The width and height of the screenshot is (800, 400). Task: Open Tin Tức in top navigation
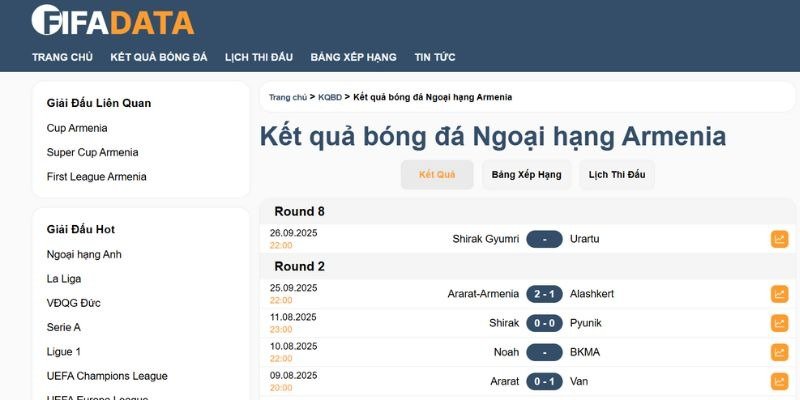point(435,57)
